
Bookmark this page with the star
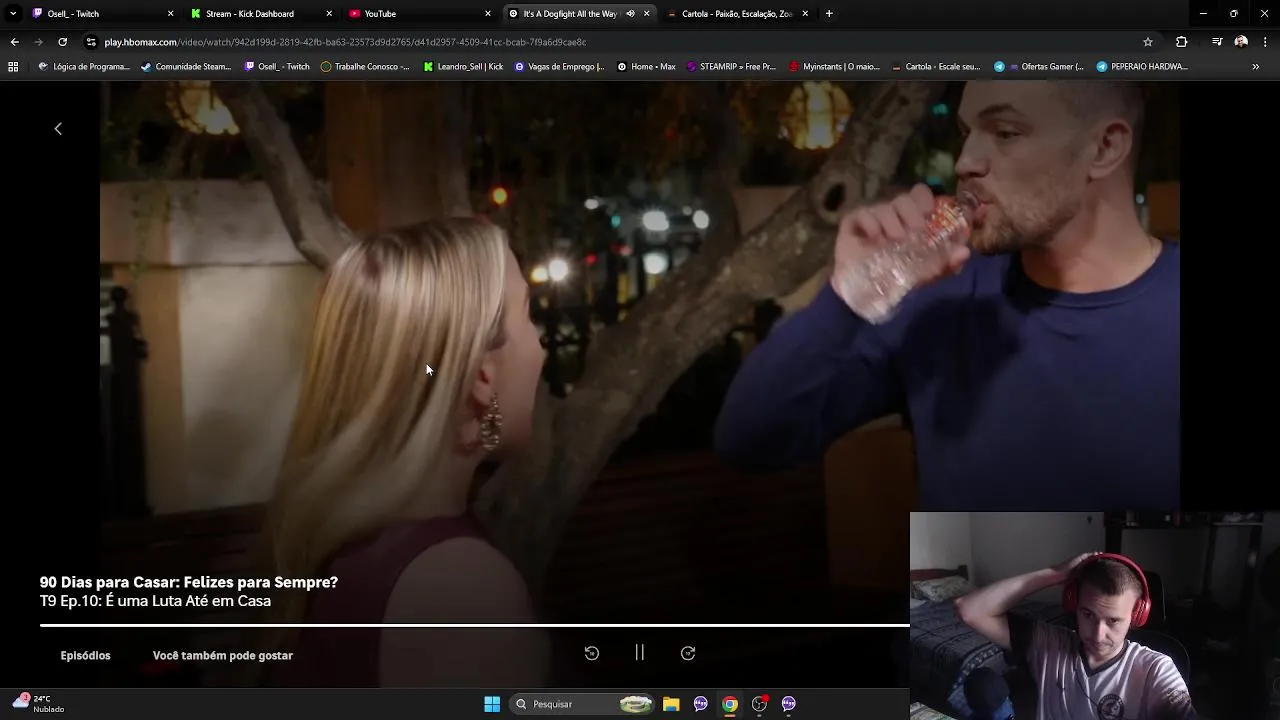coord(1148,42)
